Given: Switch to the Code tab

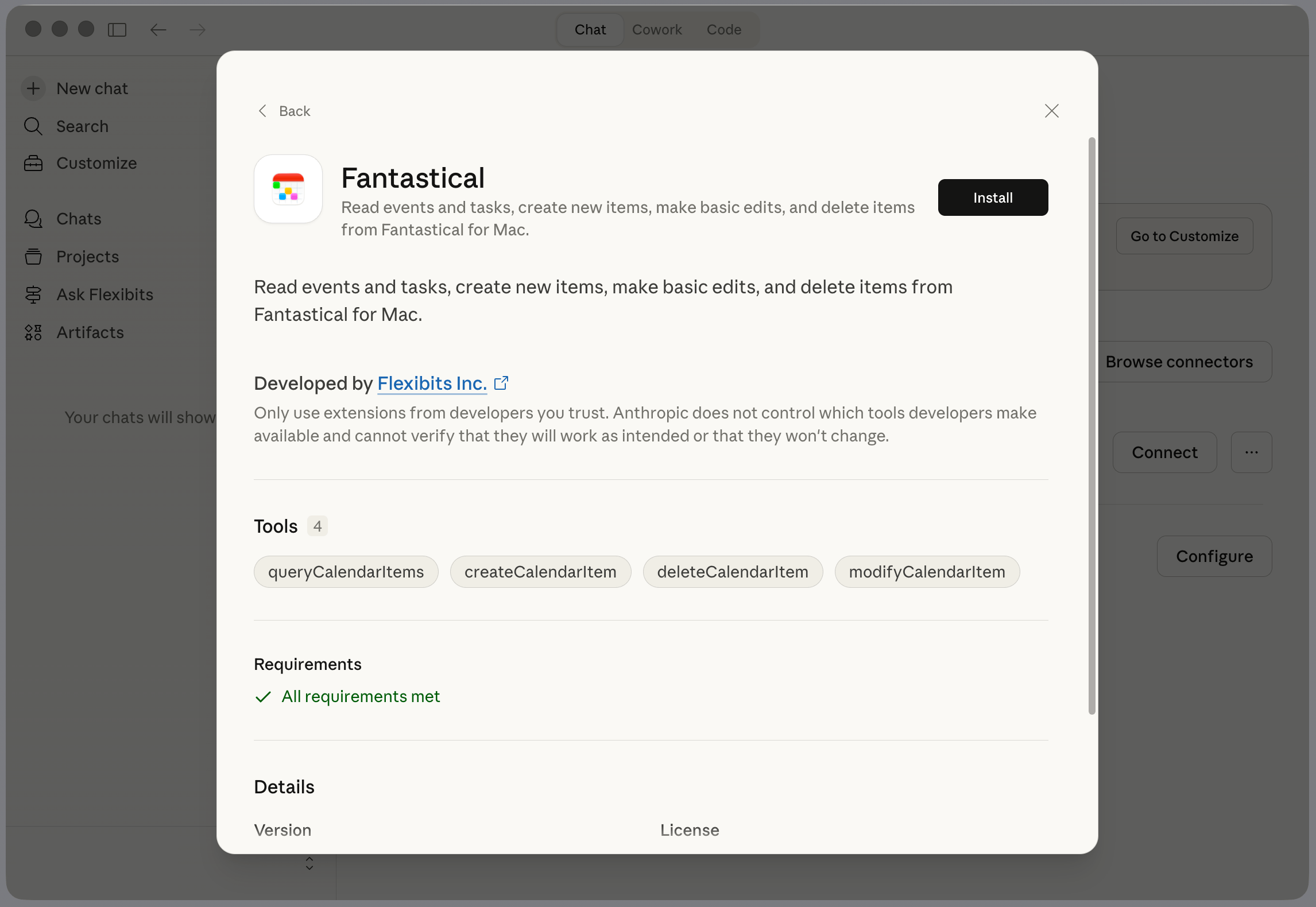Looking at the screenshot, I should click(723, 30).
